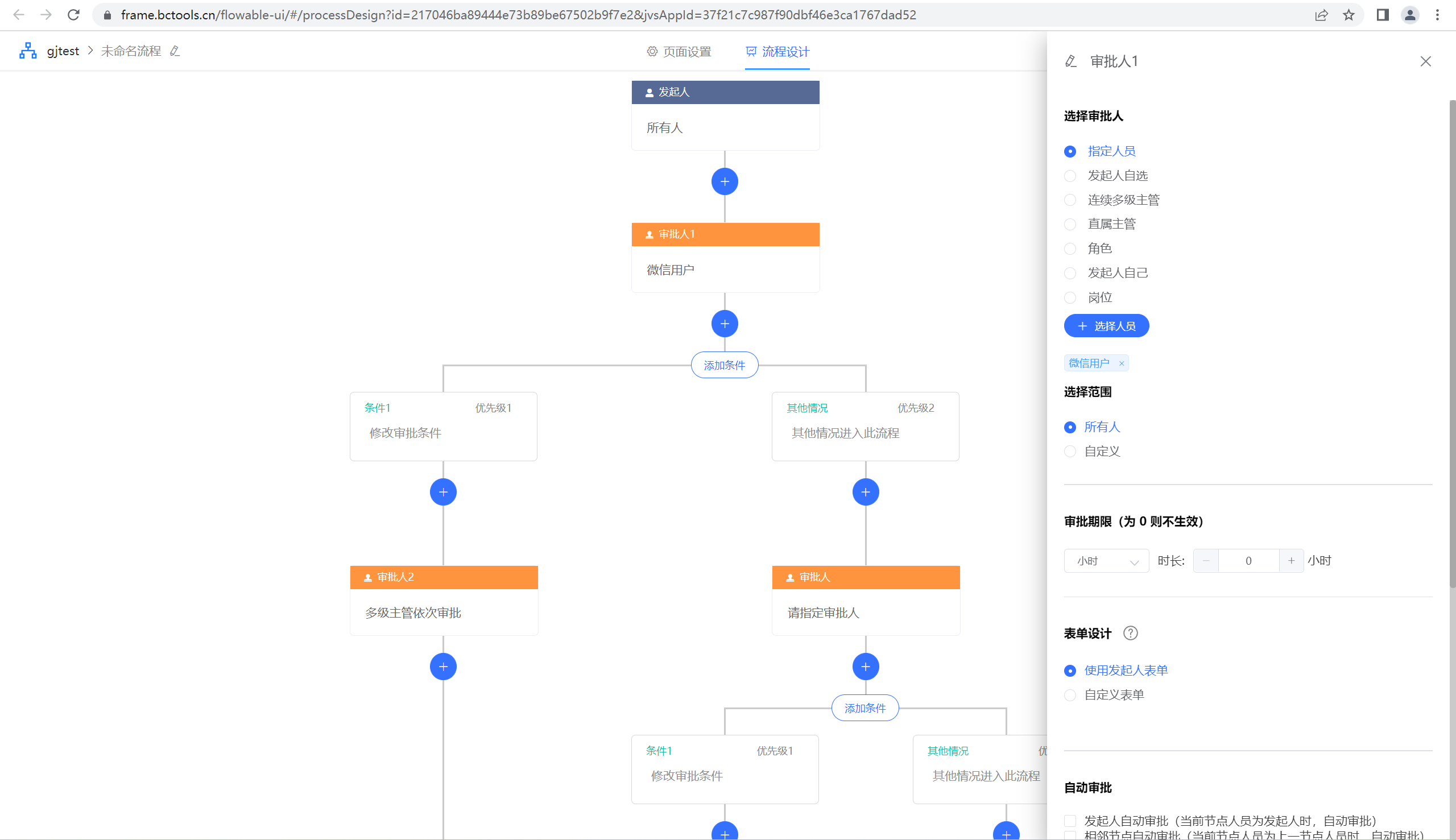Open the 审批人2 多级主管依次审批 node

click(444, 601)
